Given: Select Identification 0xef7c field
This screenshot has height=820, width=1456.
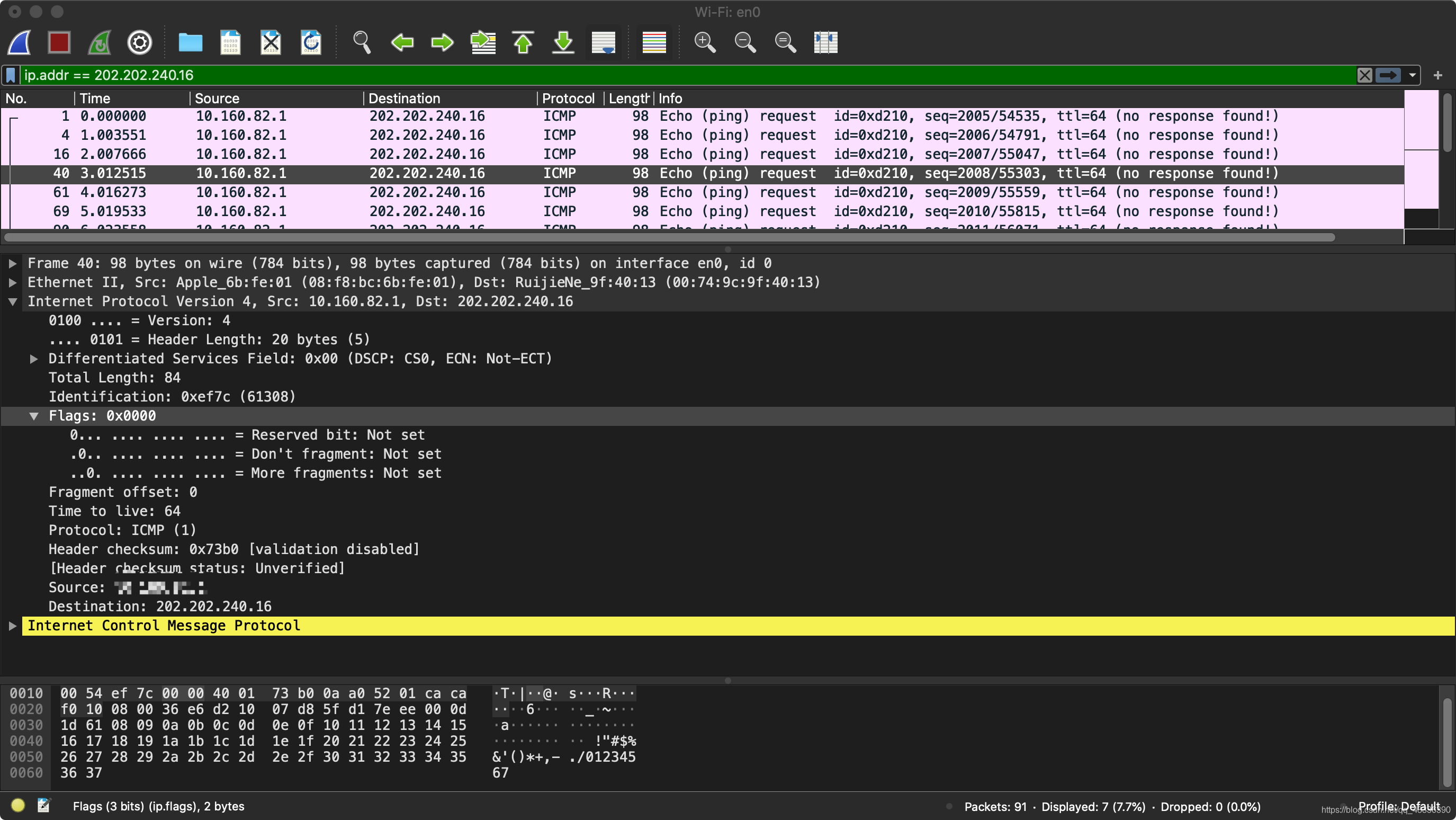Looking at the screenshot, I should 172,398.
